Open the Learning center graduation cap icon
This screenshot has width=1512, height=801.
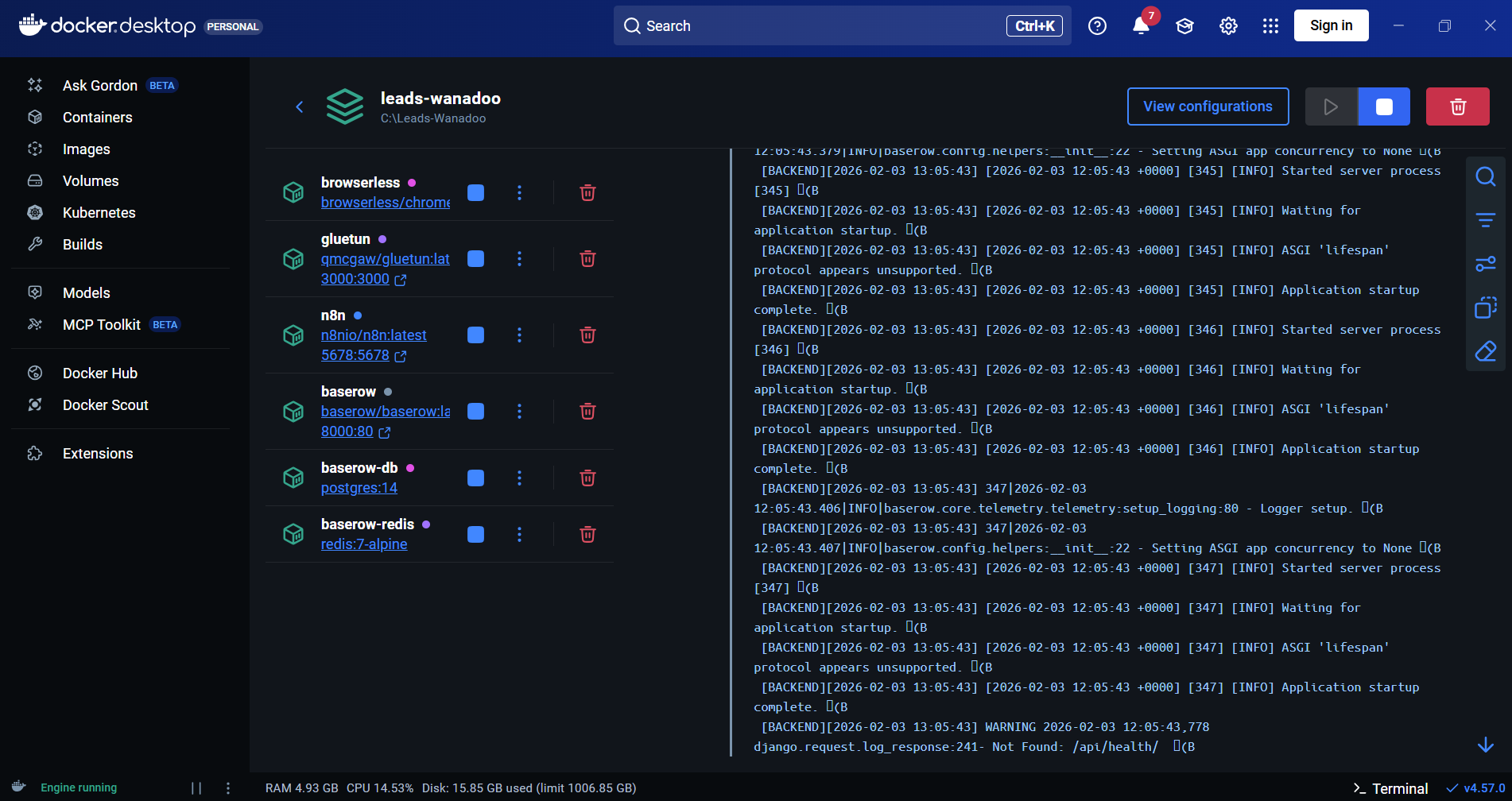click(1184, 26)
